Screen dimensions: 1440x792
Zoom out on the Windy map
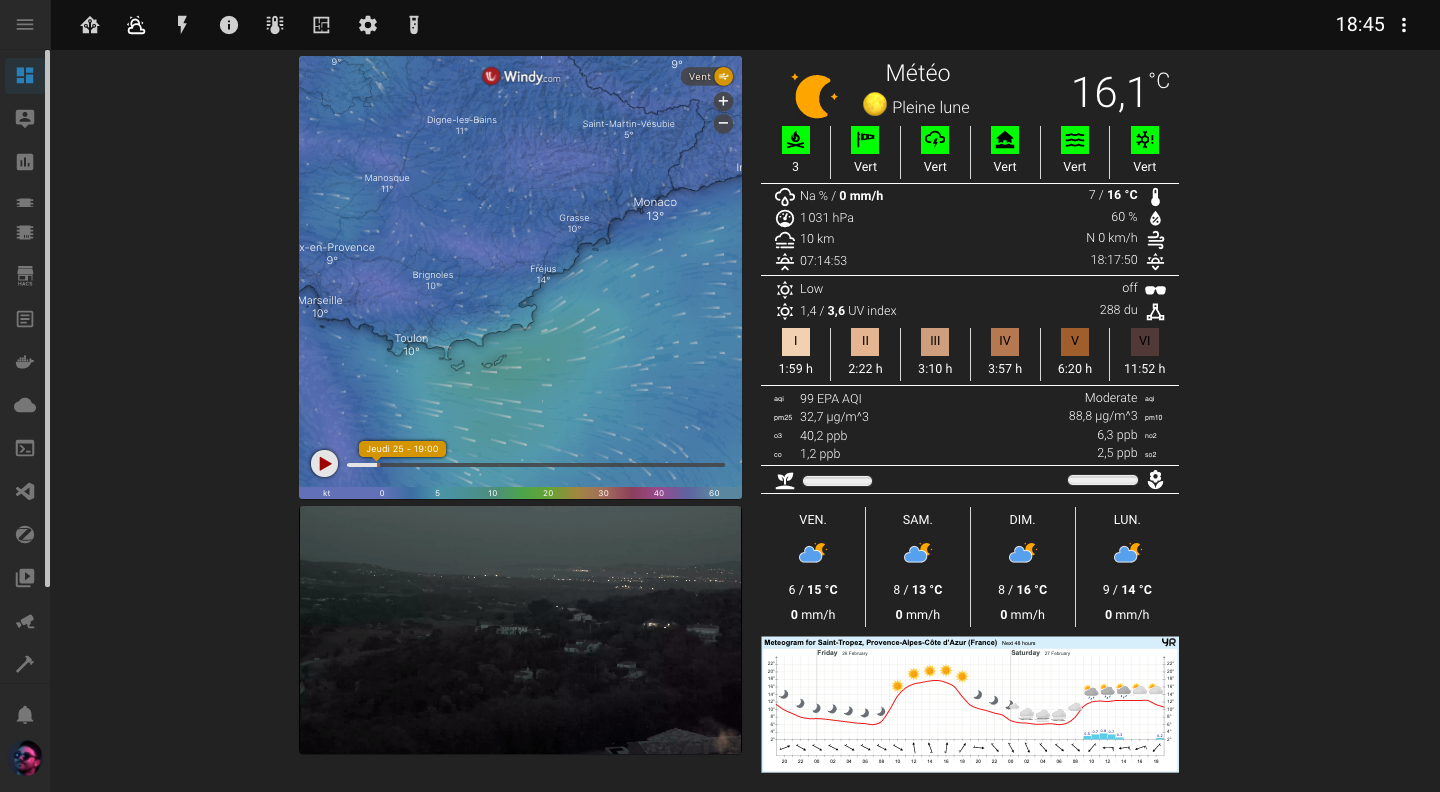[723, 124]
